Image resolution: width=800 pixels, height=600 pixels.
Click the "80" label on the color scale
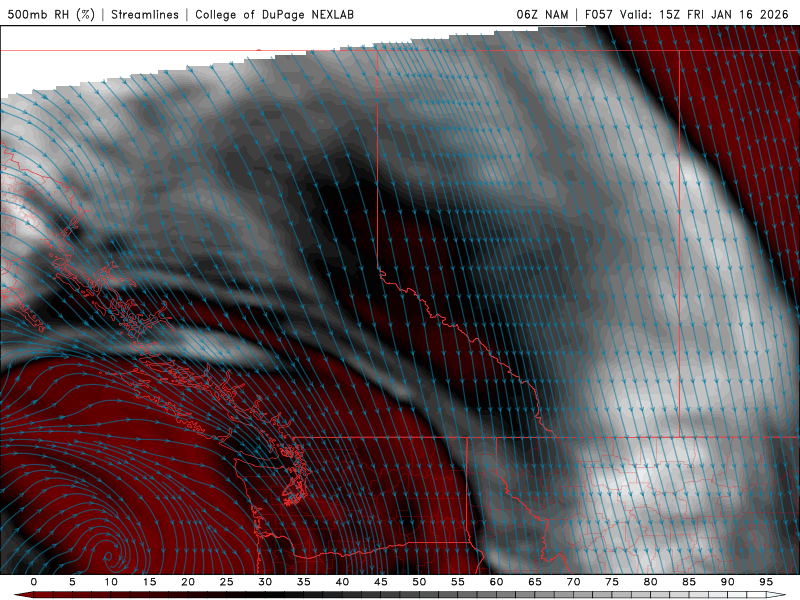(651, 582)
